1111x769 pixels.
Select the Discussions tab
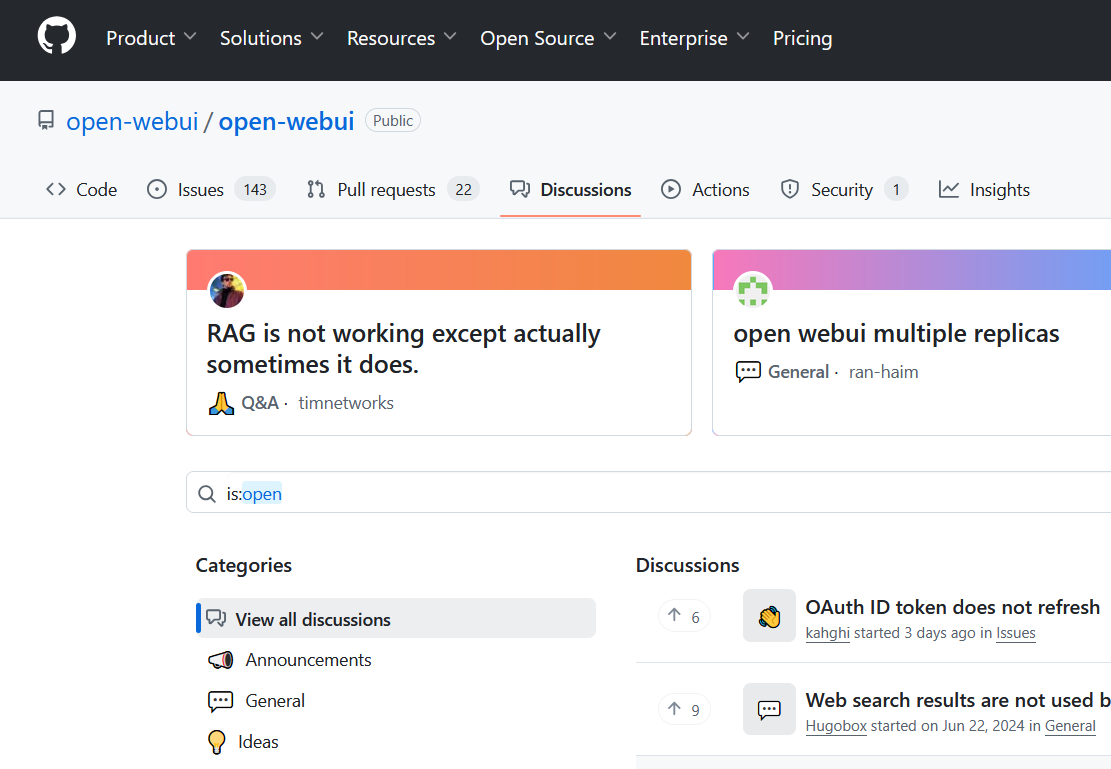570,189
